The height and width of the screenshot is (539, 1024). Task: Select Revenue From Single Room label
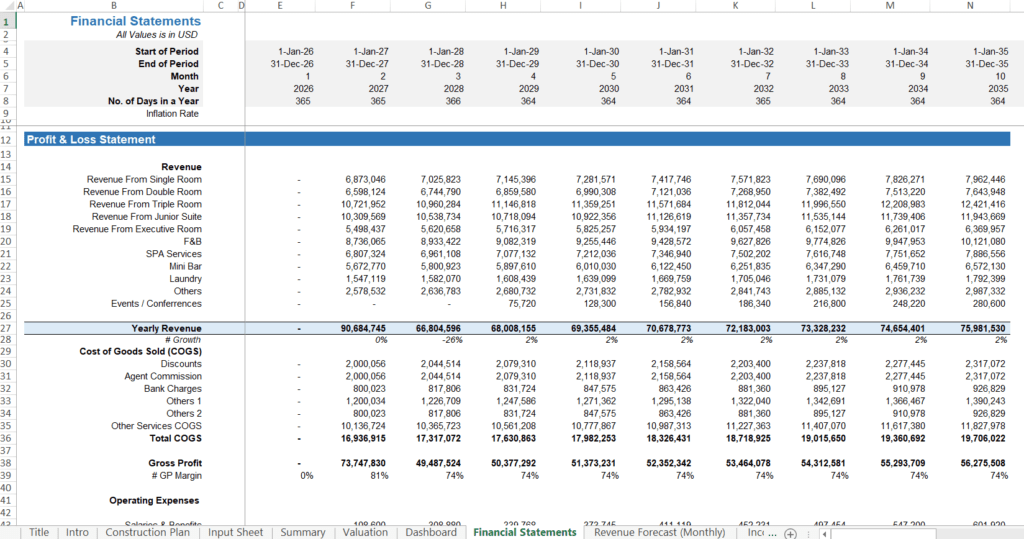(144, 179)
